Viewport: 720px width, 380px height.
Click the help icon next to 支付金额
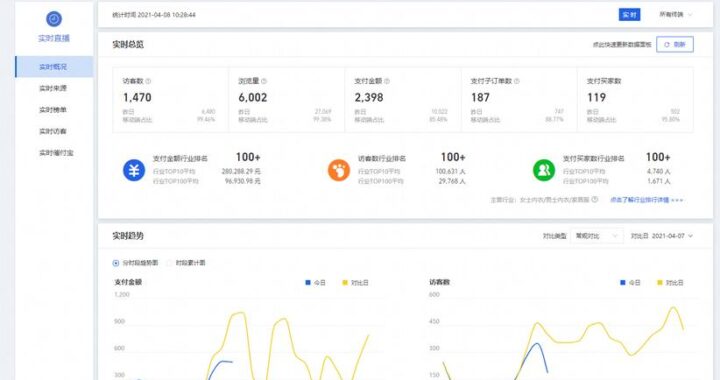click(x=387, y=81)
